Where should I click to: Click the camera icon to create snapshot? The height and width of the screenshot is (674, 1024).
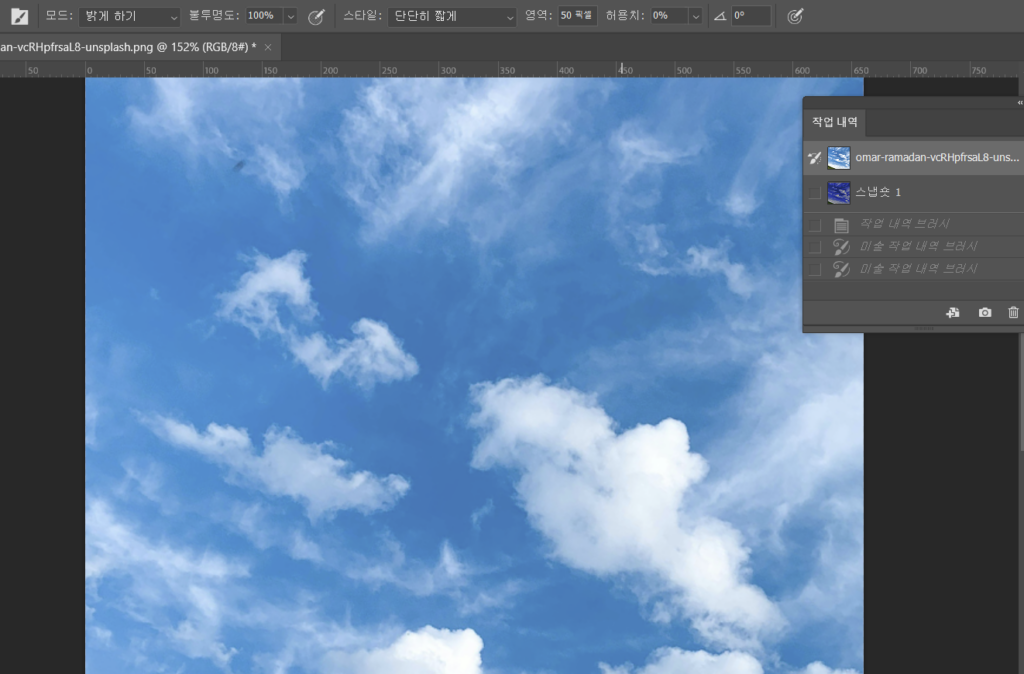point(984,313)
